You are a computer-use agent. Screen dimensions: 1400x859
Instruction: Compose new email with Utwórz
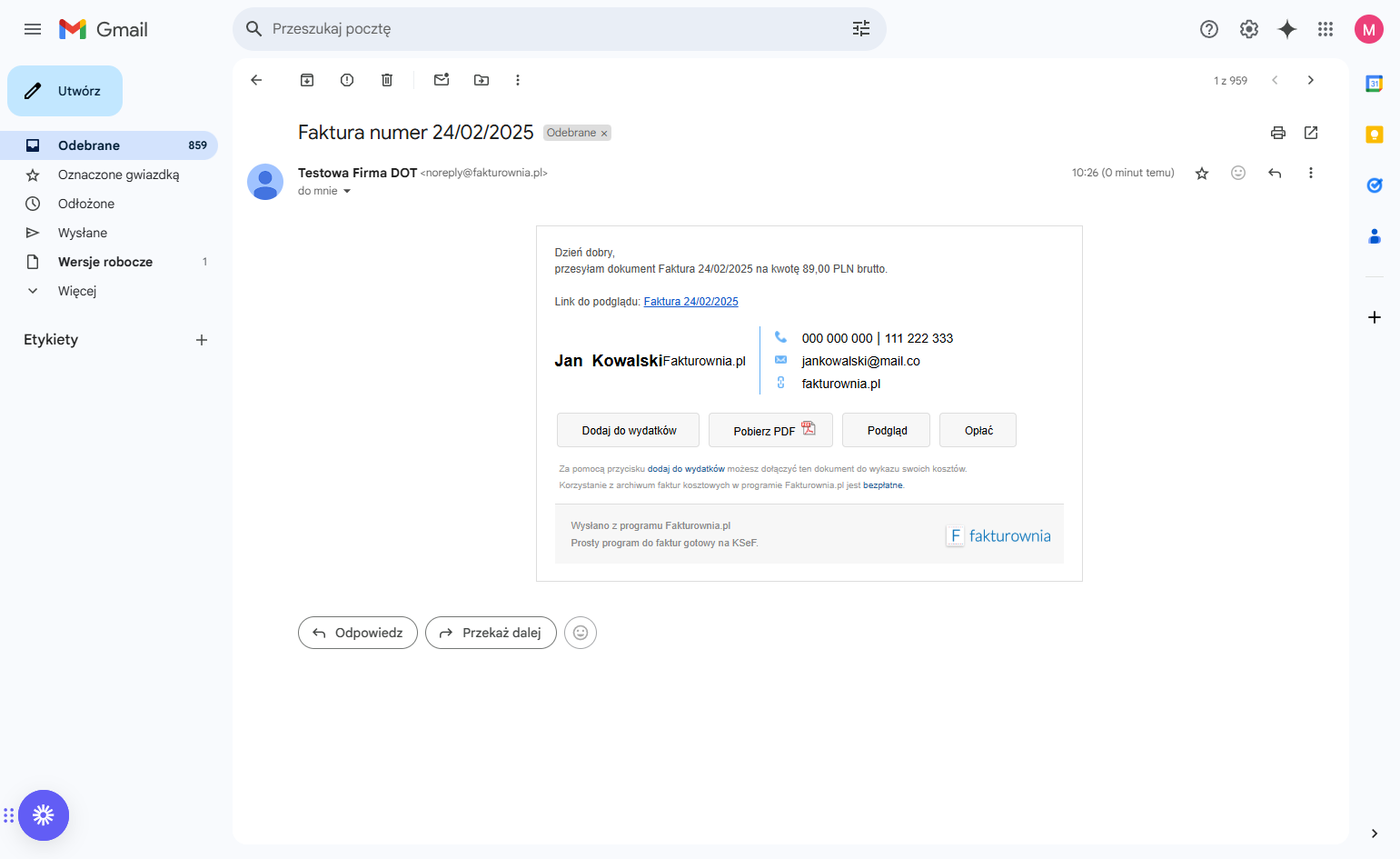click(65, 91)
